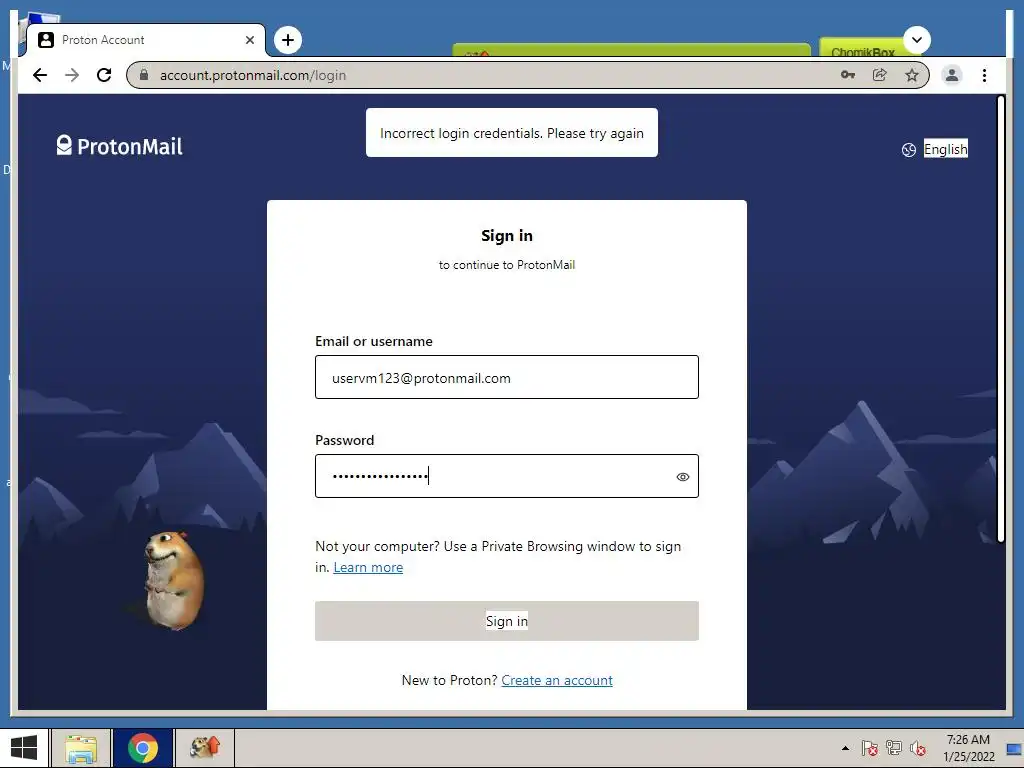
Task: Open the taskbar clock showing 7:26 AM
Action: [x=968, y=748]
